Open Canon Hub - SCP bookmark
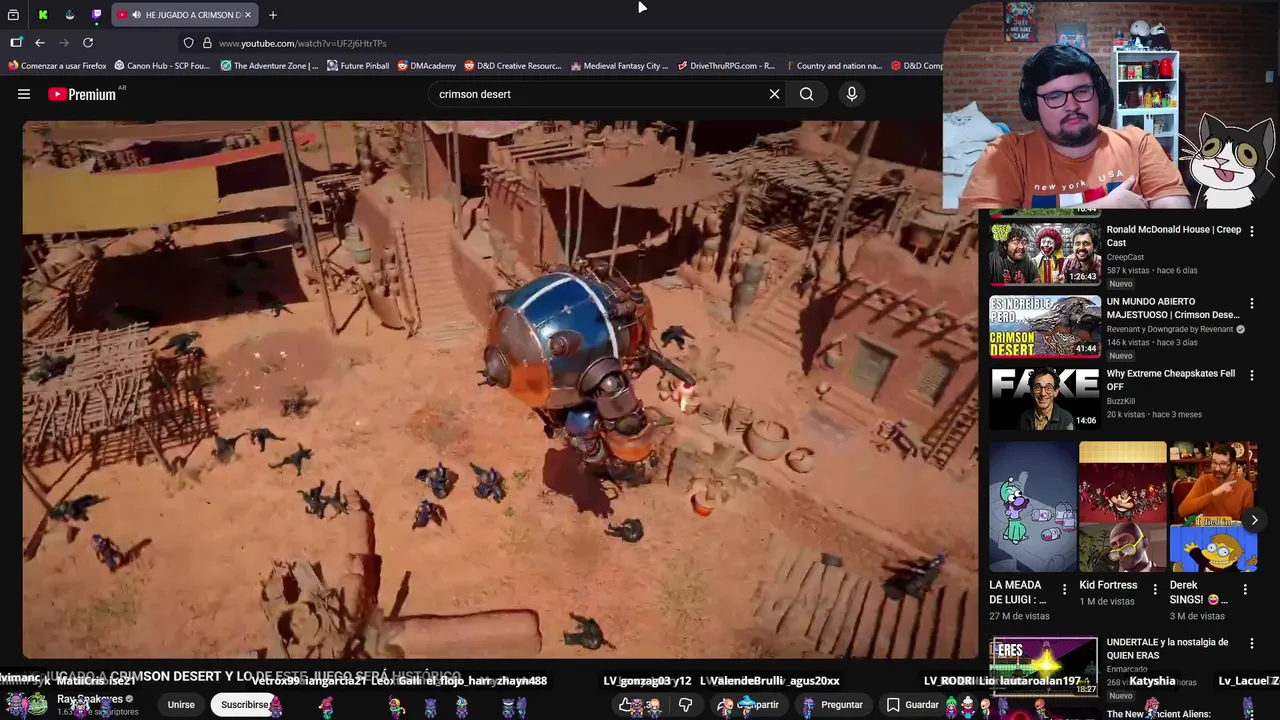Image resolution: width=1280 pixels, height=720 pixels. pos(162,66)
